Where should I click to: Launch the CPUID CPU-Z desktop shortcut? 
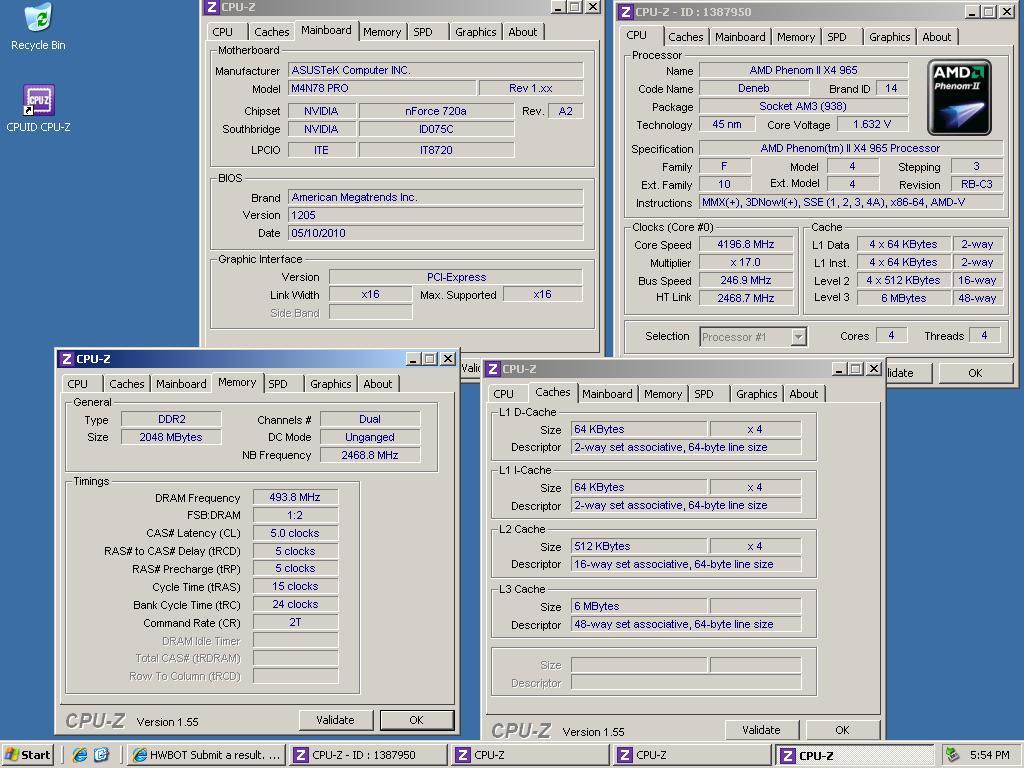39,108
